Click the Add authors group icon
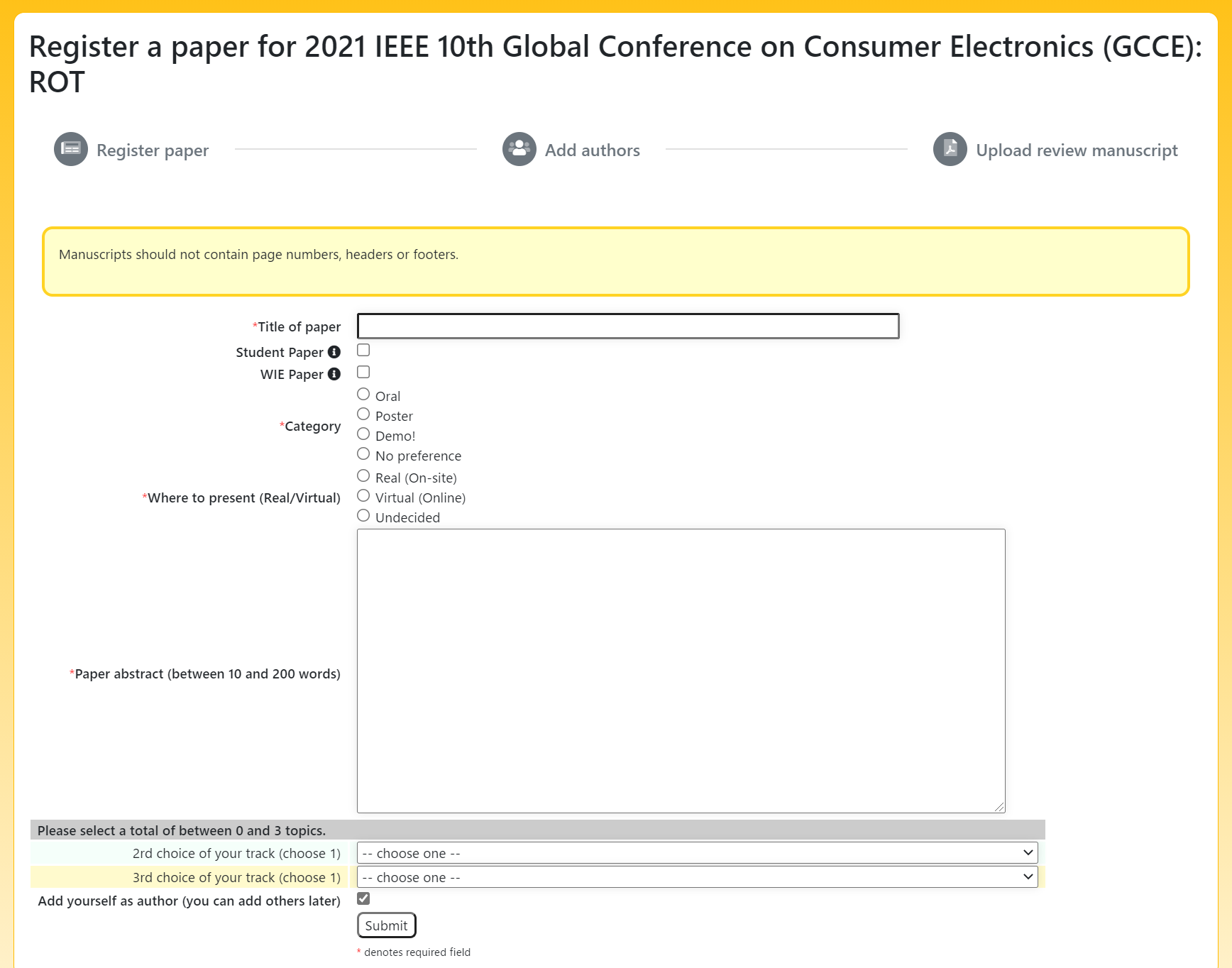Screen dimensions: 1232x968 (x=519, y=149)
